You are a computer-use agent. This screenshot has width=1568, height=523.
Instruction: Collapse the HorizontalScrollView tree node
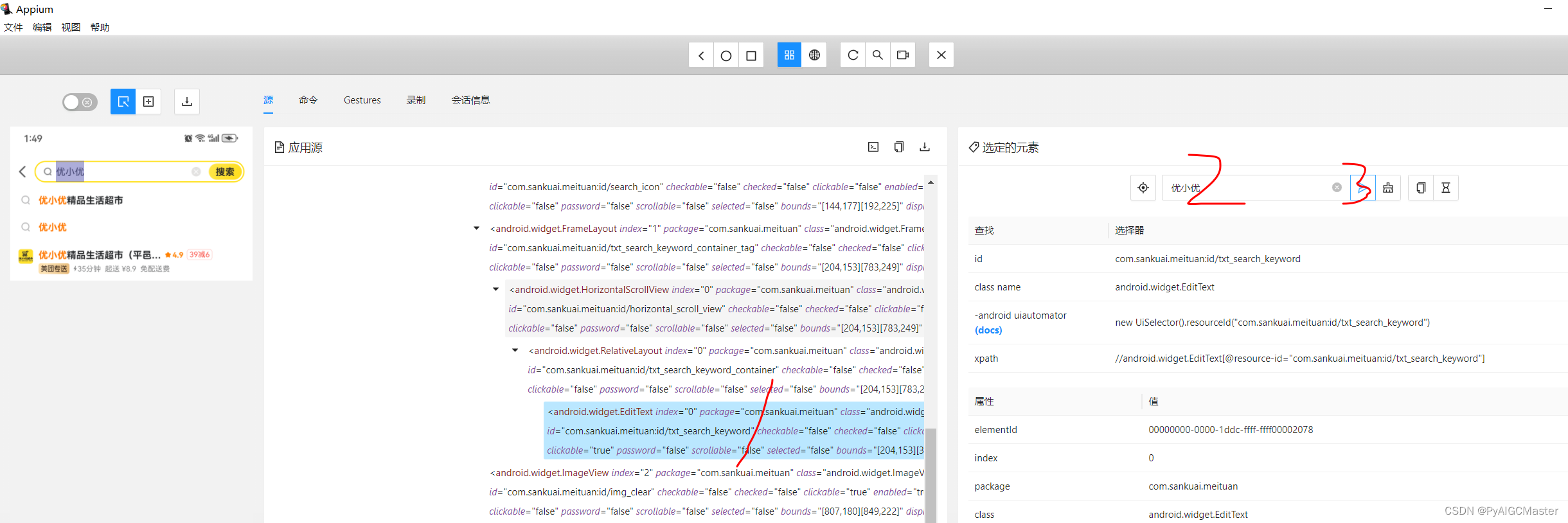click(495, 290)
